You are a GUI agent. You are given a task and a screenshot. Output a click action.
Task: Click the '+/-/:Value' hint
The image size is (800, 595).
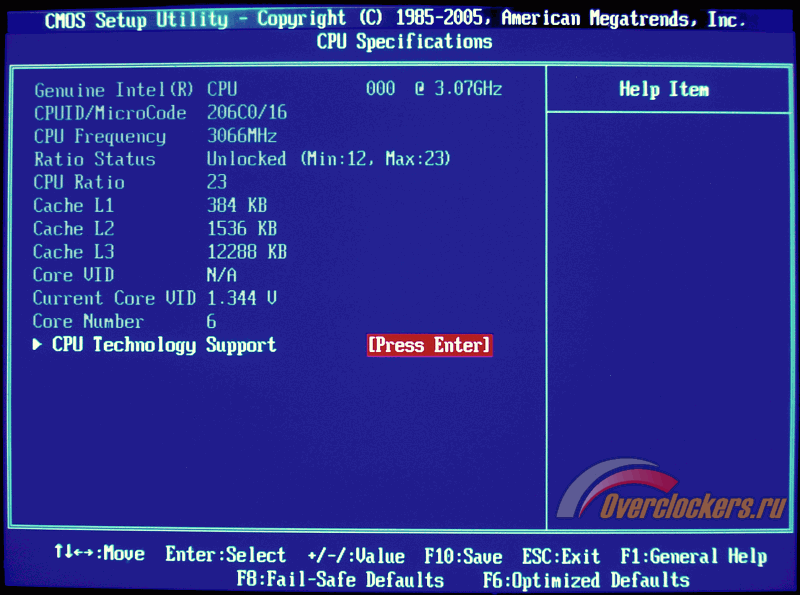click(356, 556)
